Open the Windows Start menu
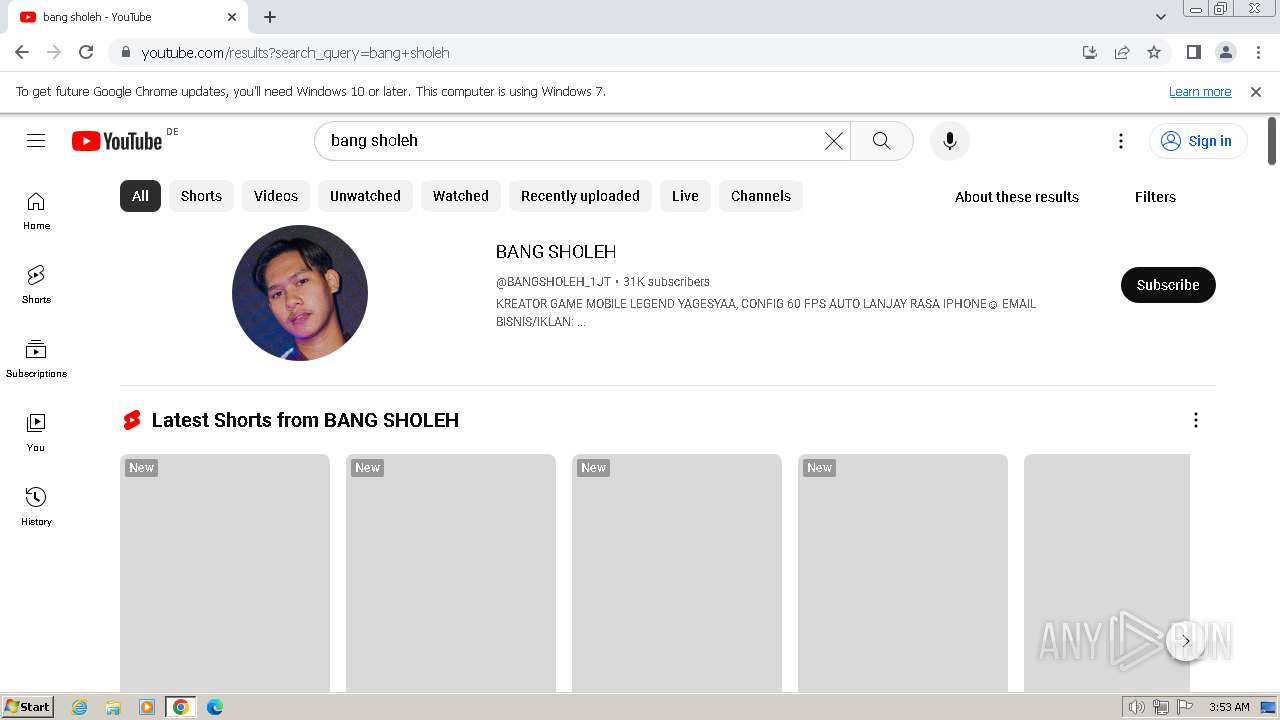 pos(28,707)
